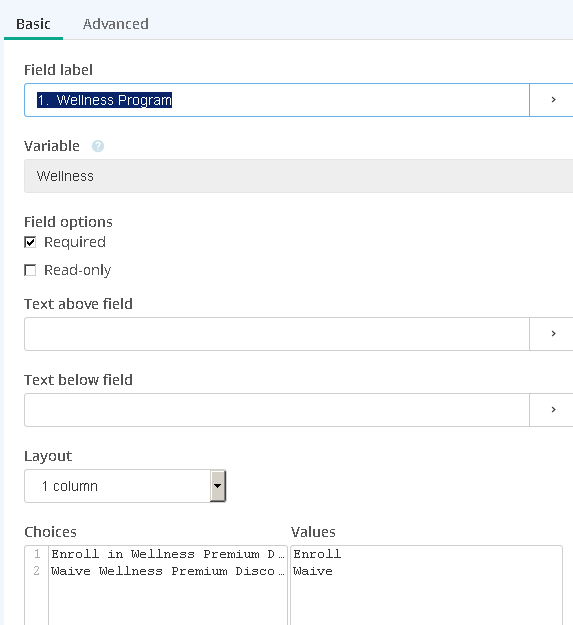Switch to the Advanced tab
The width and height of the screenshot is (573, 625).
tap(116, 24)
